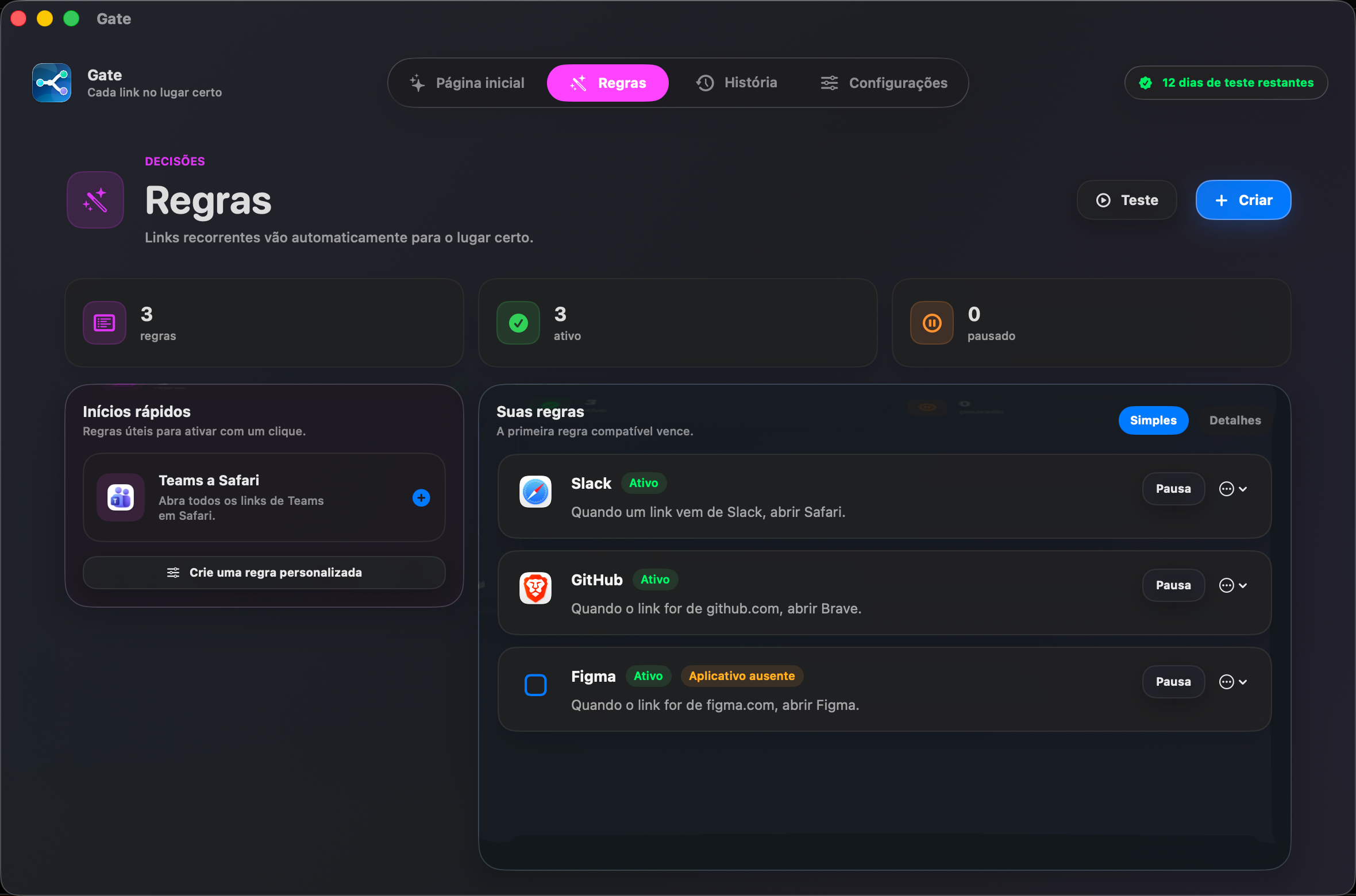The height and width of the screenshot is (896, 1356).
Task: Click Crie uma regra personalizada
Action: 264,573
